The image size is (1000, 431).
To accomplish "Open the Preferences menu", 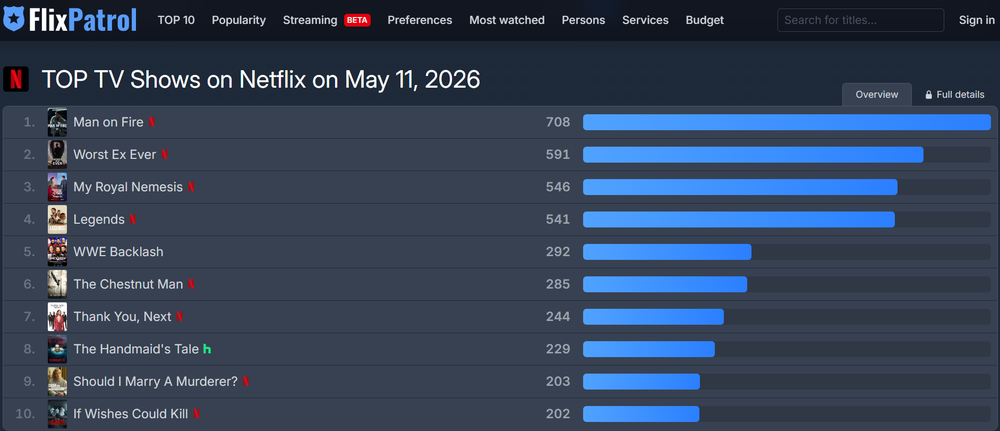I will (x=420, y=20).
